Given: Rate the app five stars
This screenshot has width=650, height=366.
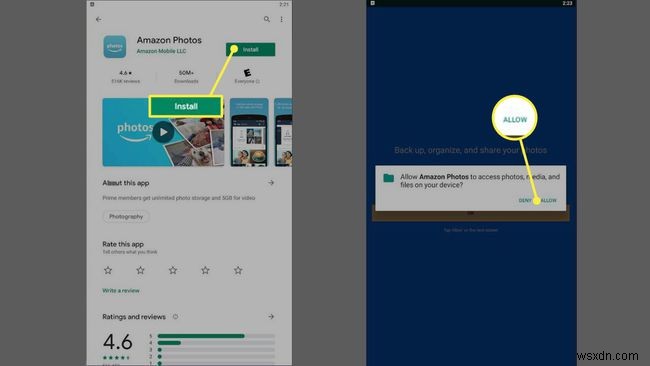Looking at the screenshot, I should pyautogui.click(x=238, y=270).
